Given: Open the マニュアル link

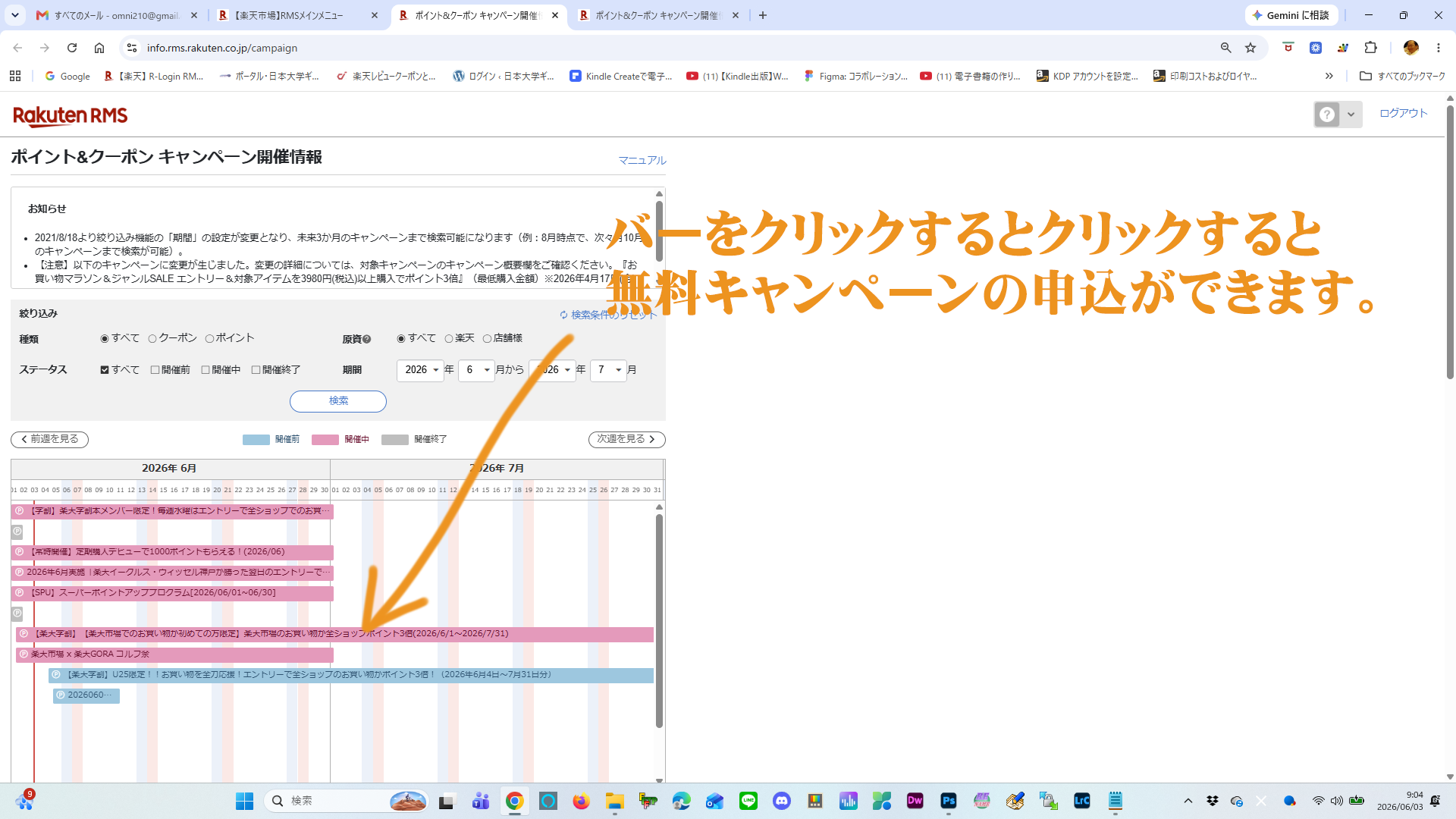Looking at the screenshot, I should (642, 161).
